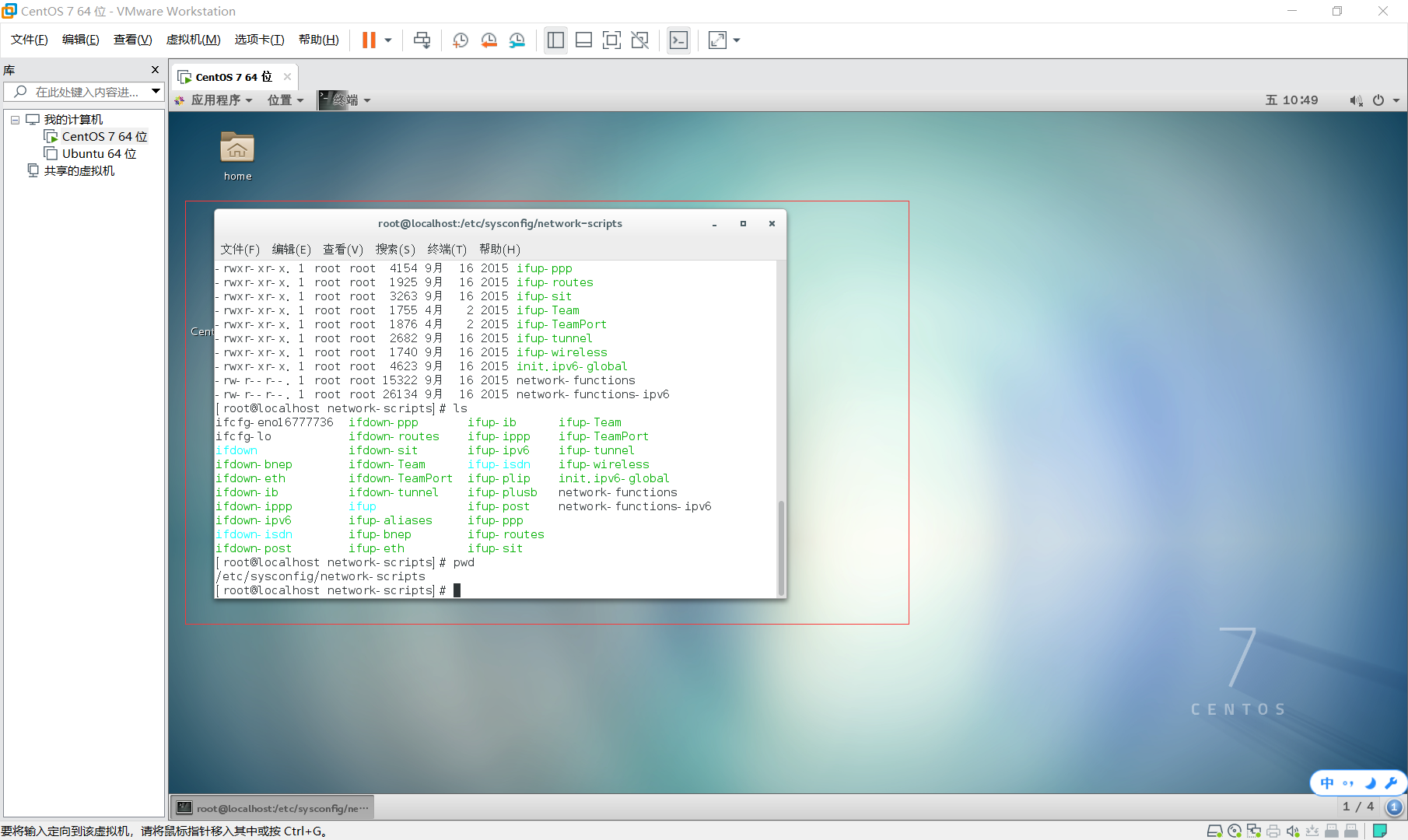Open the 查看(V) menu in VMware

(x=133, y=40)
